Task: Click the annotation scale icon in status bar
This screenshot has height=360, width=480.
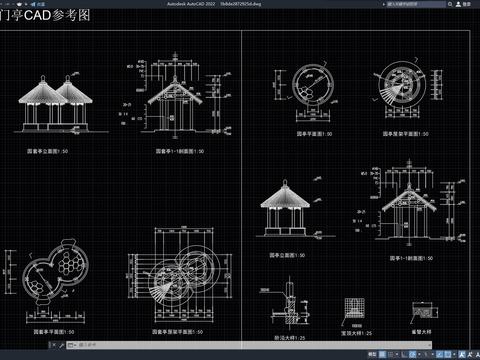Action: [x=462, y=354]
